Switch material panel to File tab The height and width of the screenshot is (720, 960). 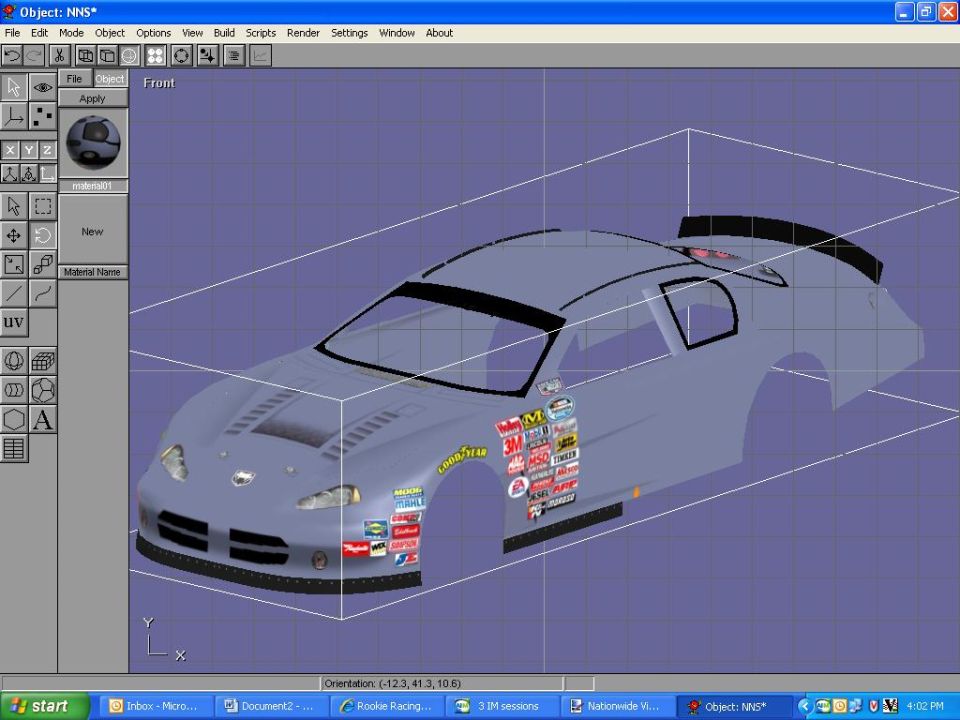point(75,78)
